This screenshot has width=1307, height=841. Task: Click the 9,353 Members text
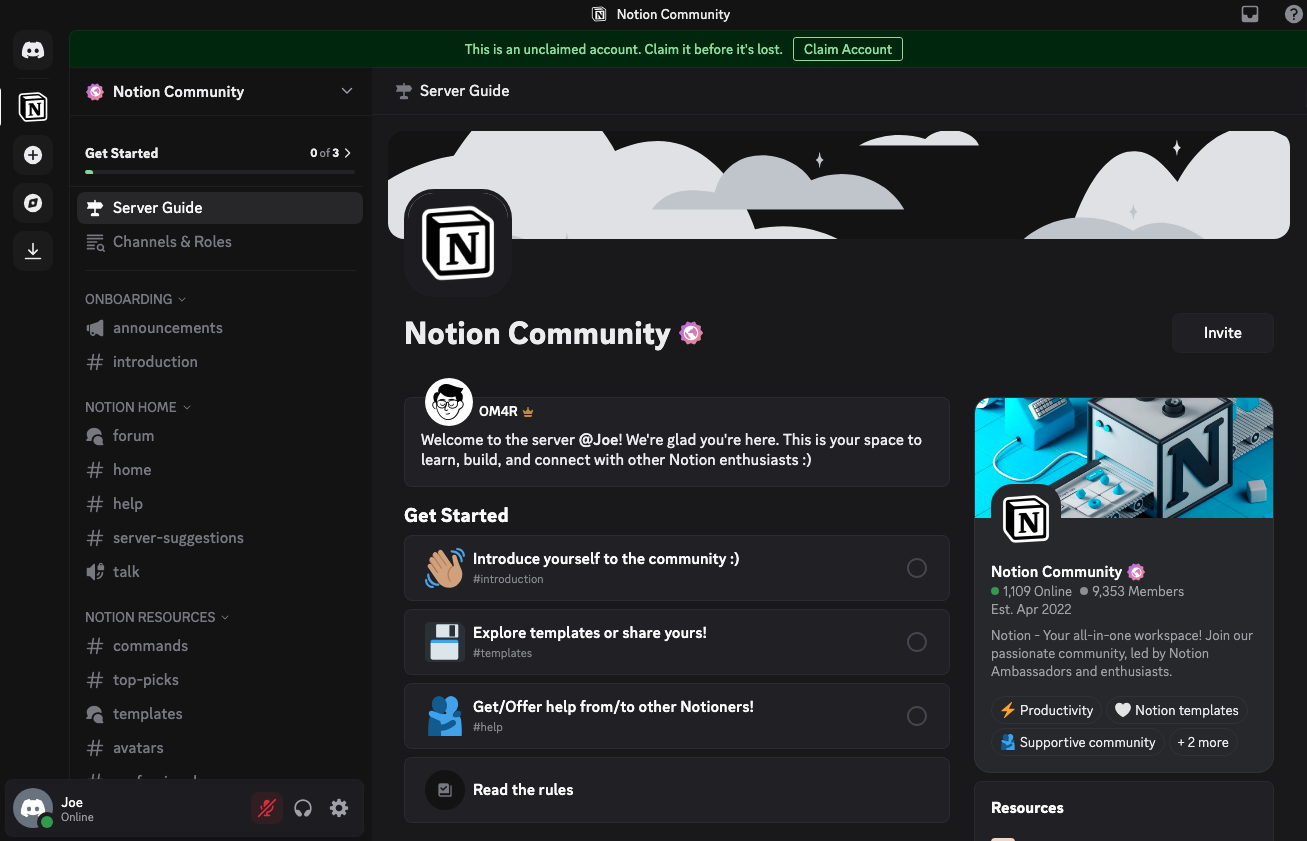(x=1138, y=591)
